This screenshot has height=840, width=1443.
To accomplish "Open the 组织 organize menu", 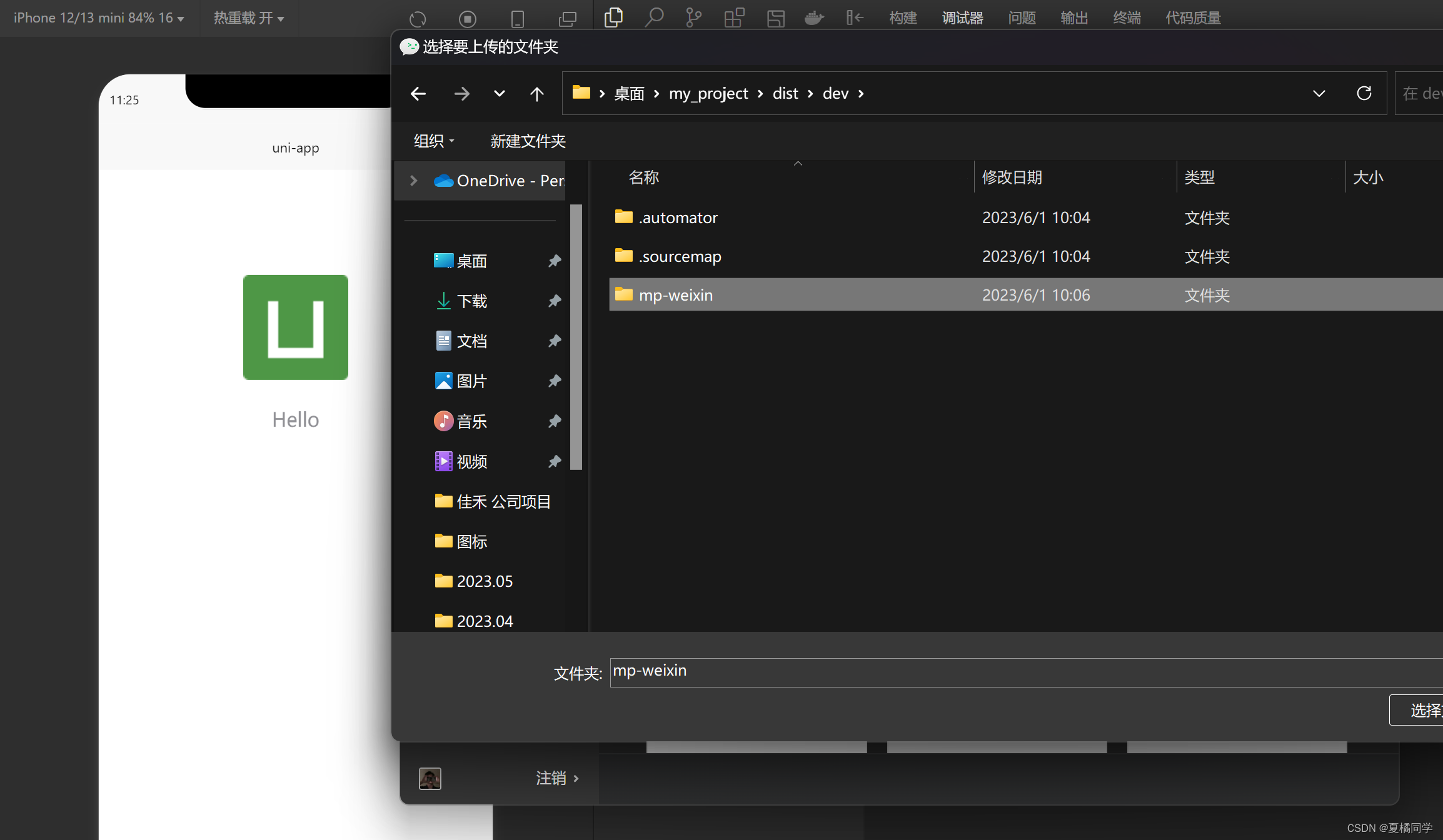I will click(434, 141).
